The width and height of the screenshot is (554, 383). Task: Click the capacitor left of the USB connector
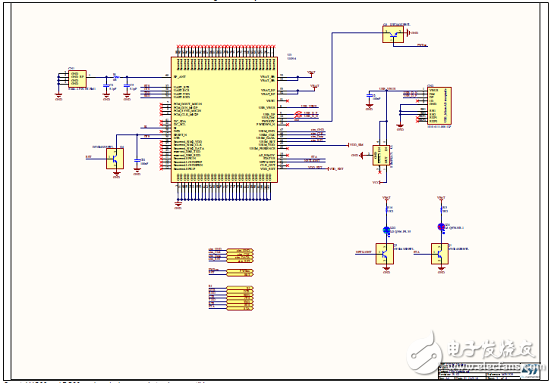coord(369,96)
